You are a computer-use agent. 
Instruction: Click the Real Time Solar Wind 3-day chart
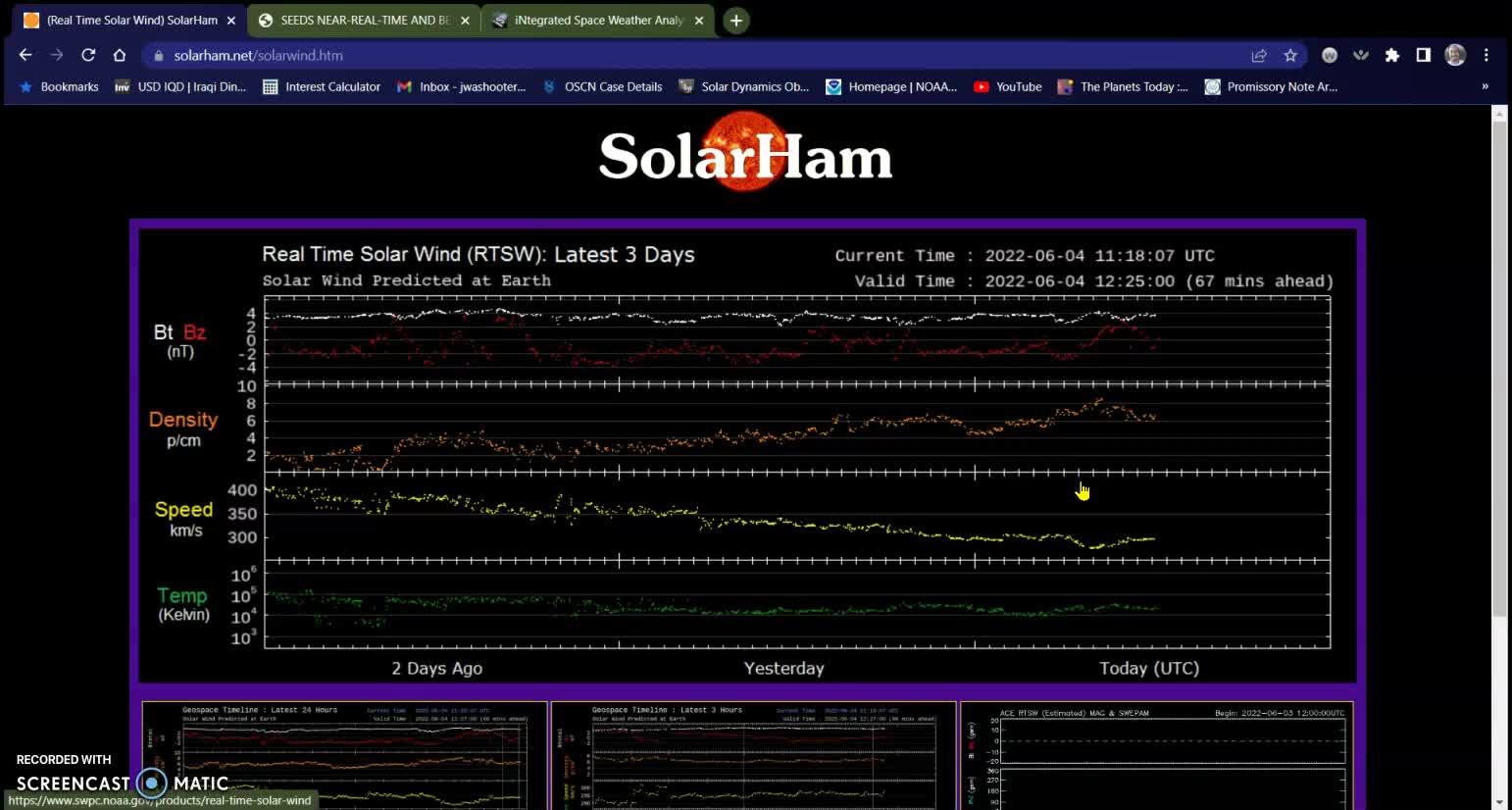click(x=747, y=455)
